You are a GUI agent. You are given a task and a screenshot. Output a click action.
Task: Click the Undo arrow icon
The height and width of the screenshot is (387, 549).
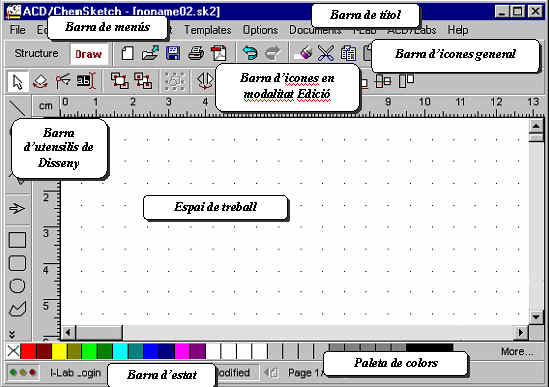250,53
